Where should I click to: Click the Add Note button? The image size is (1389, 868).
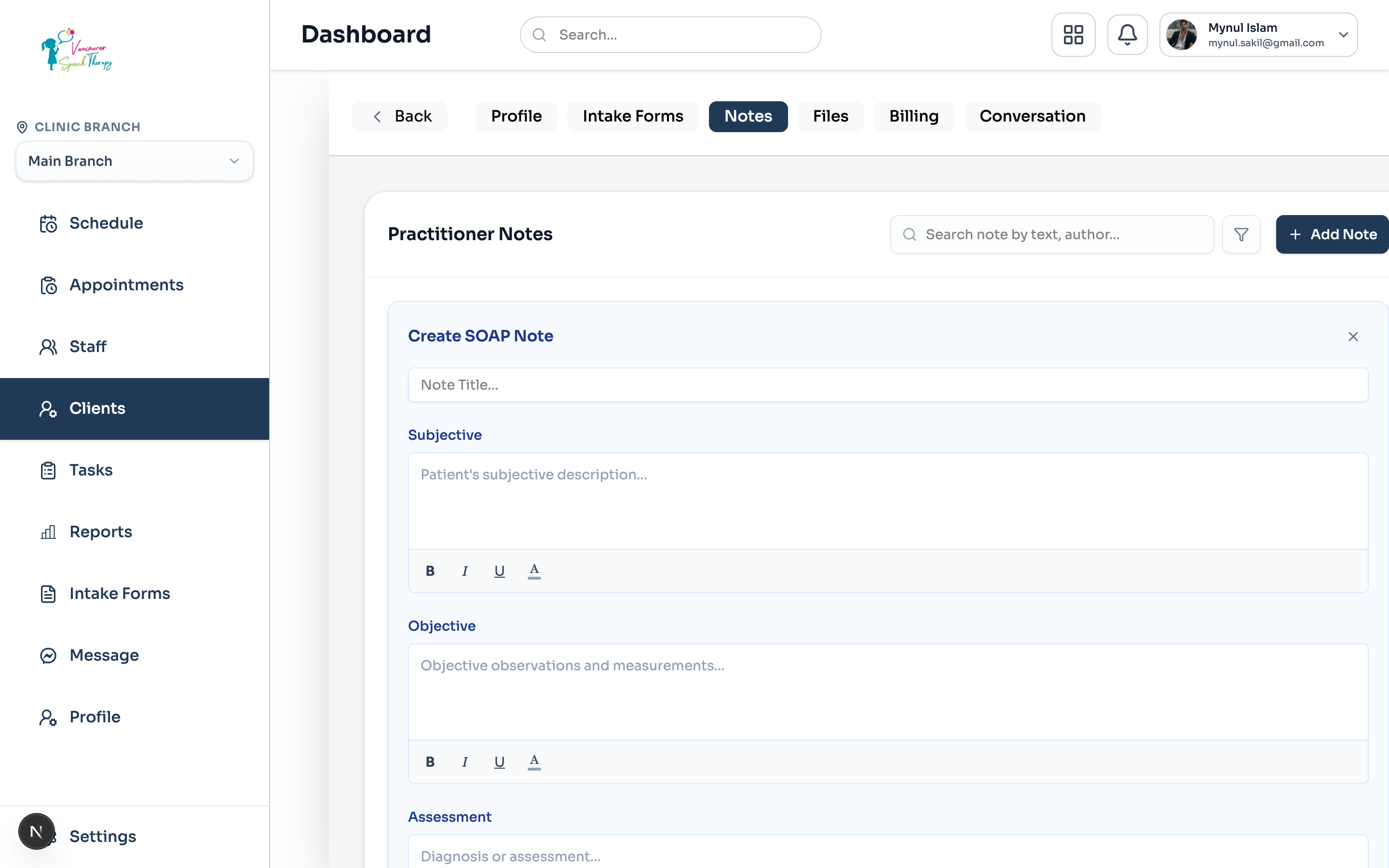(x=1332, y=234)
